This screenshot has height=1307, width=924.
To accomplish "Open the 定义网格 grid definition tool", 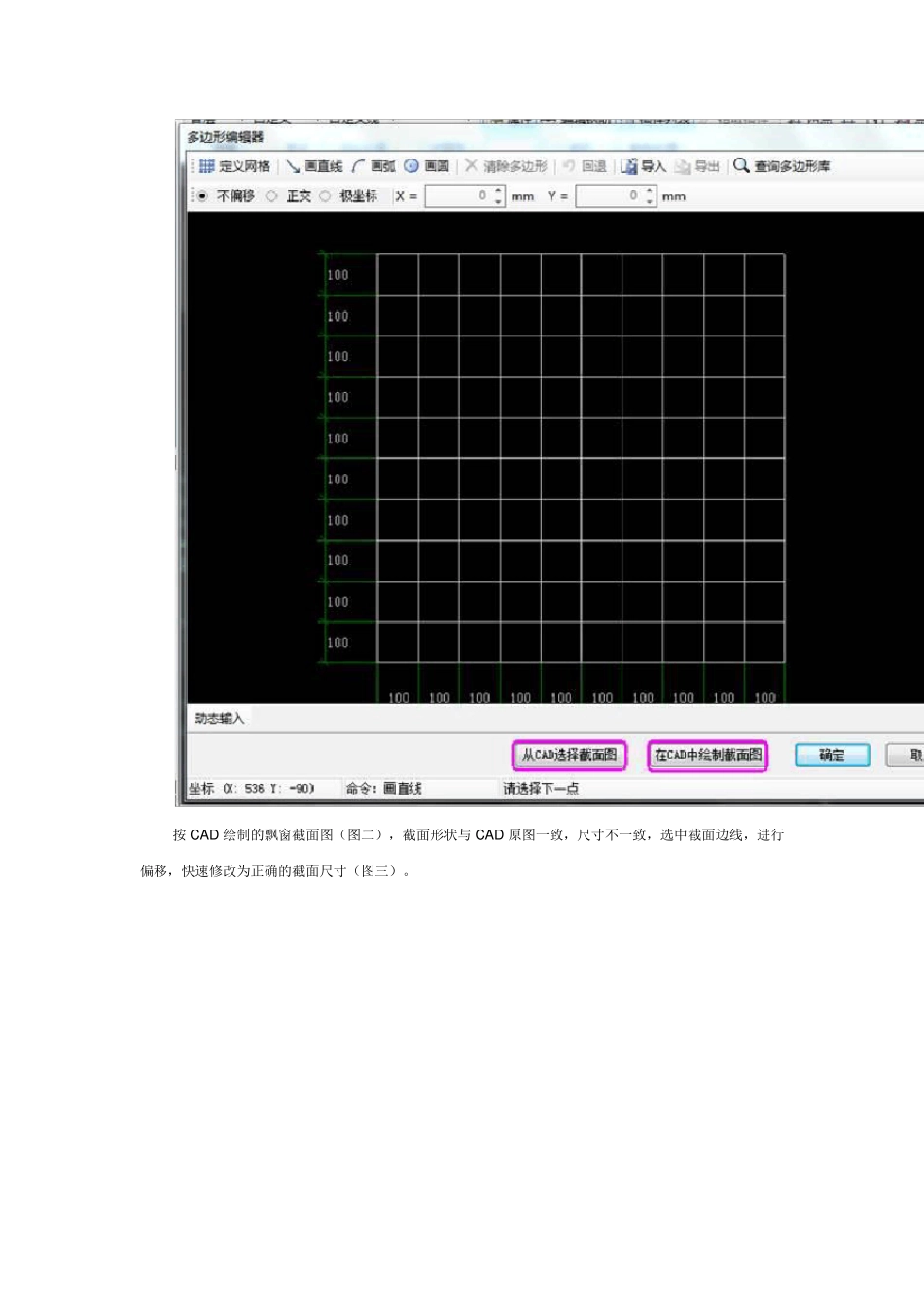I will click(234, 166).
